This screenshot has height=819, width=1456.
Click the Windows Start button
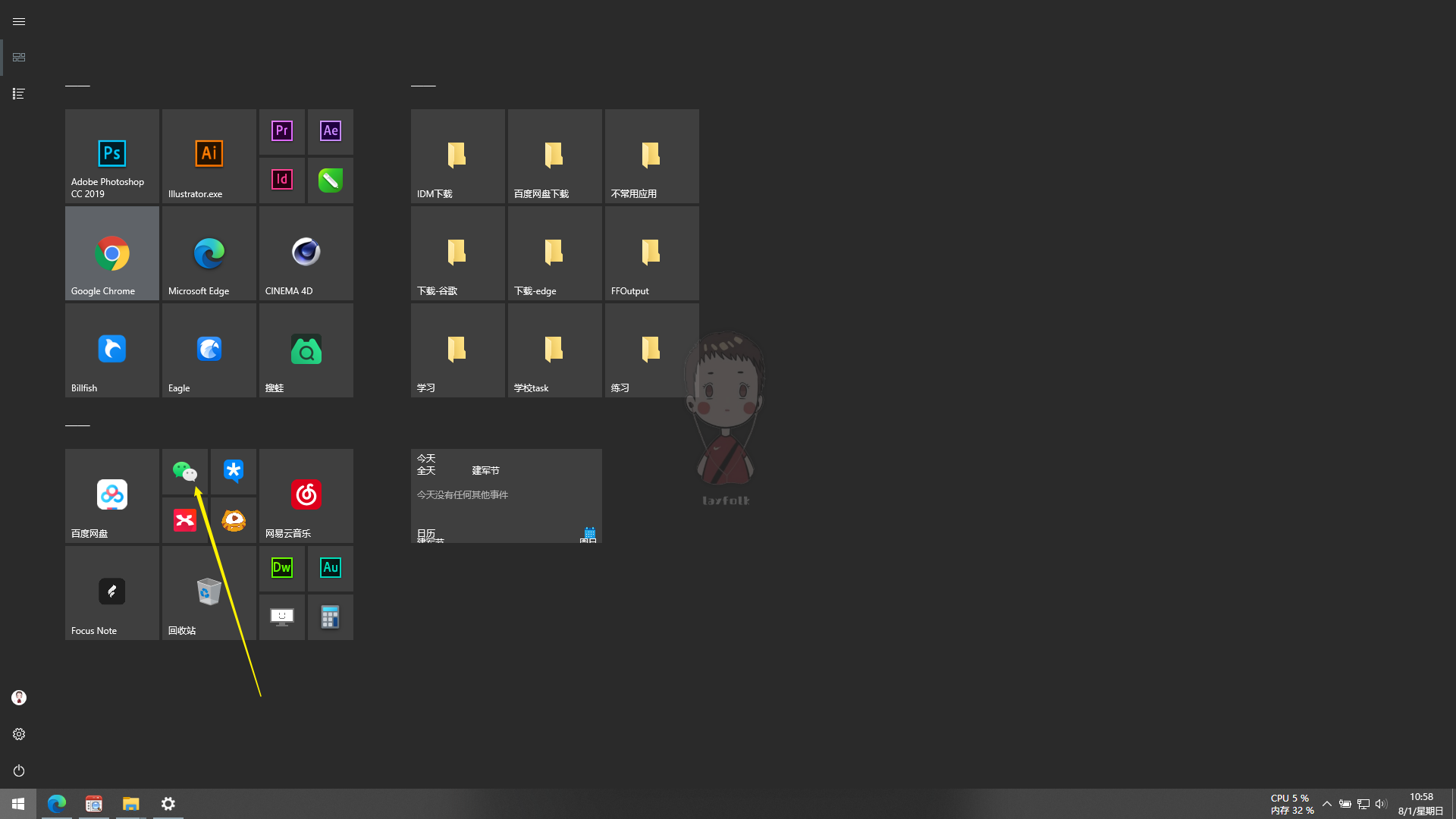[18, 804]
